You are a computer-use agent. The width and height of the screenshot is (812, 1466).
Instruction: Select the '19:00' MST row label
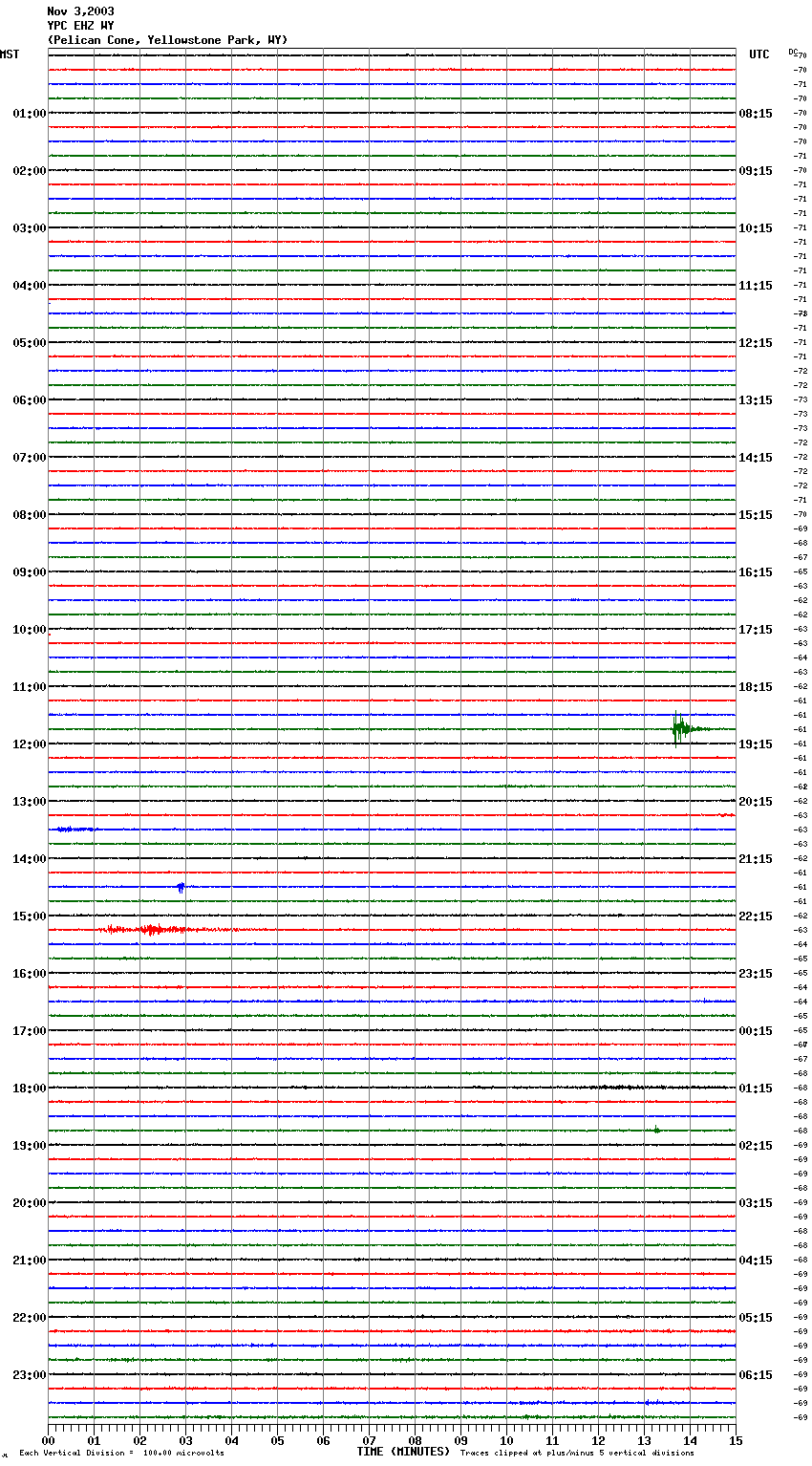coord(30,1146)
